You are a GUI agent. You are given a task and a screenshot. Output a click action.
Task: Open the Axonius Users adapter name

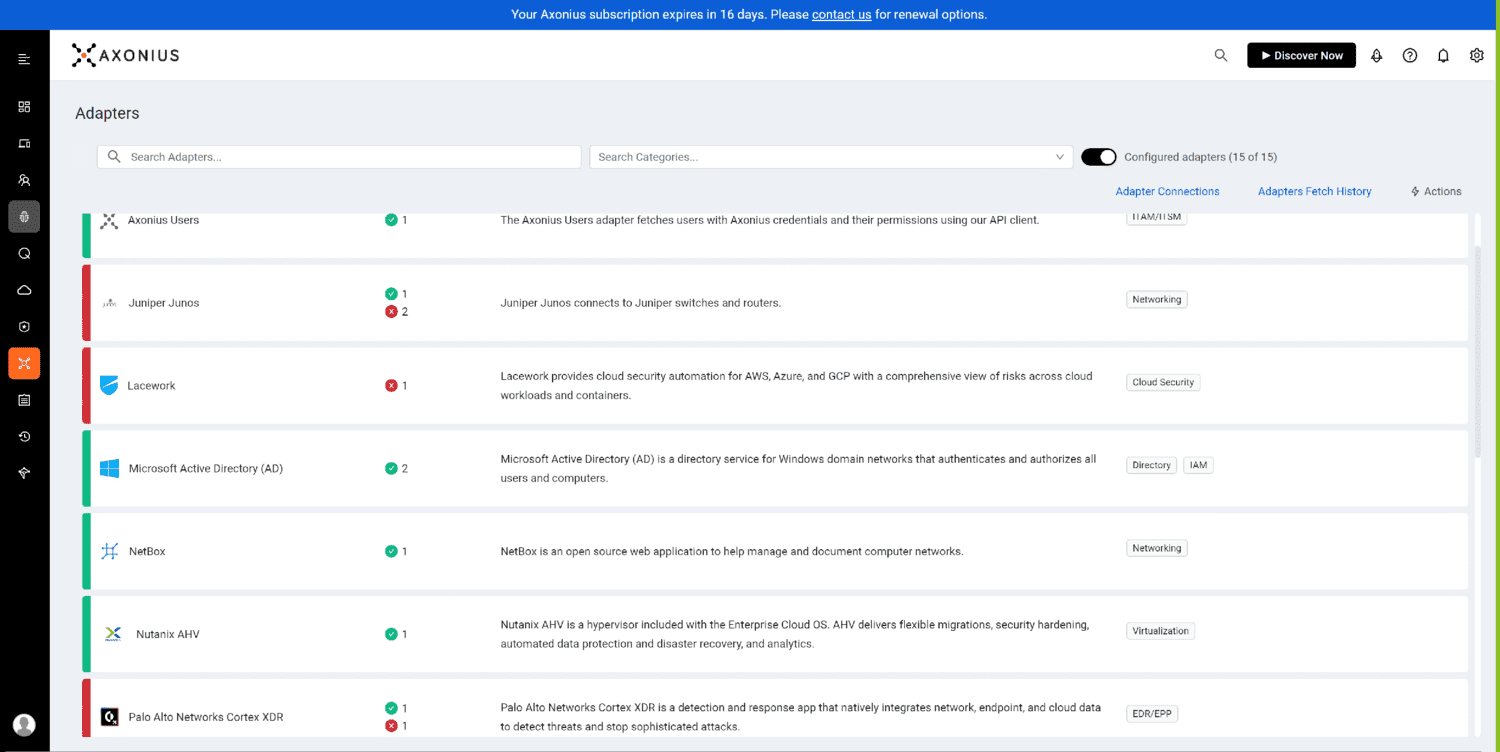(163, 220)
